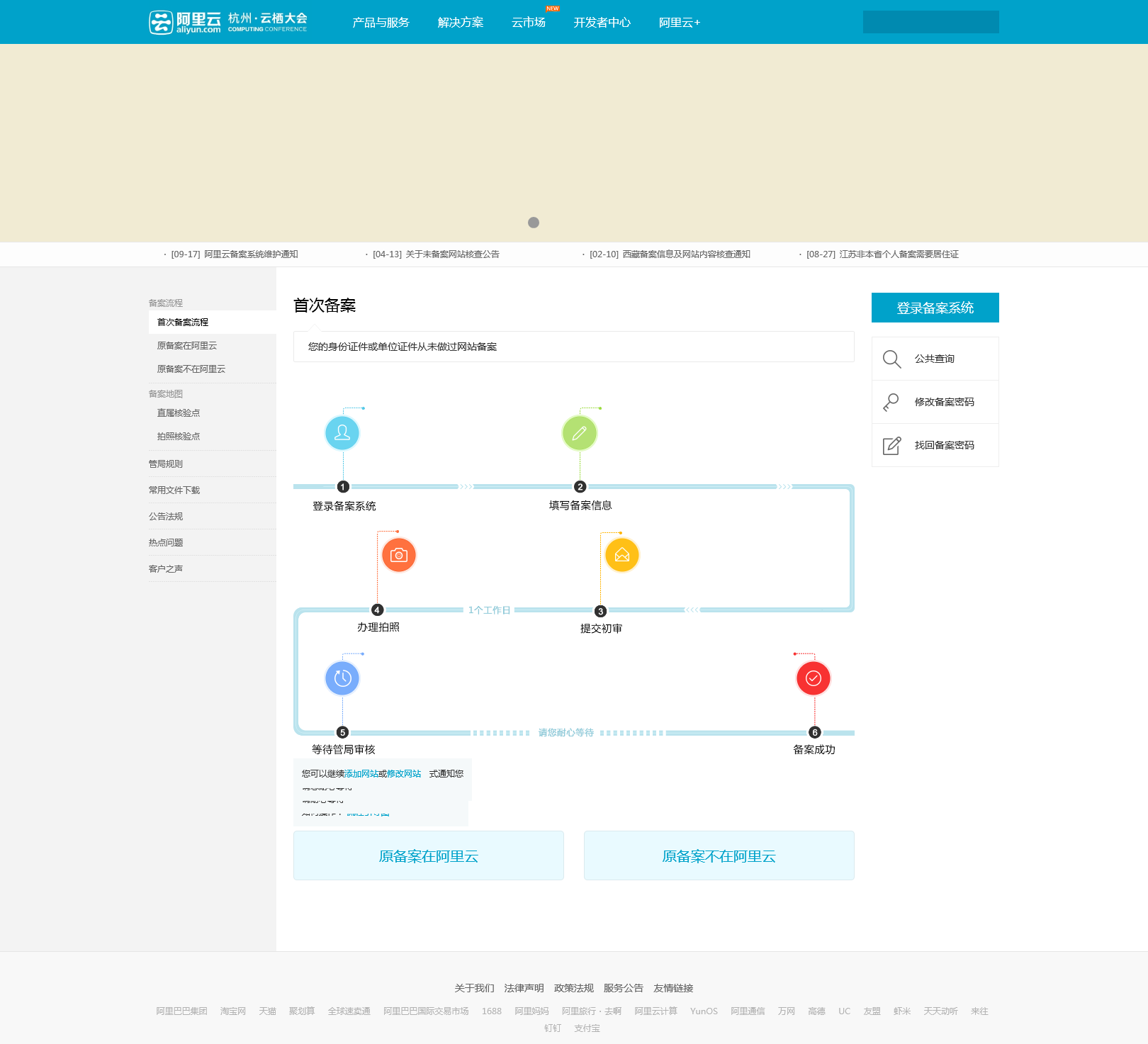The height and width of the screenshot is (1044, 1148).
Task: Open 法律声明 in the footer
Action: click(524, 988)
